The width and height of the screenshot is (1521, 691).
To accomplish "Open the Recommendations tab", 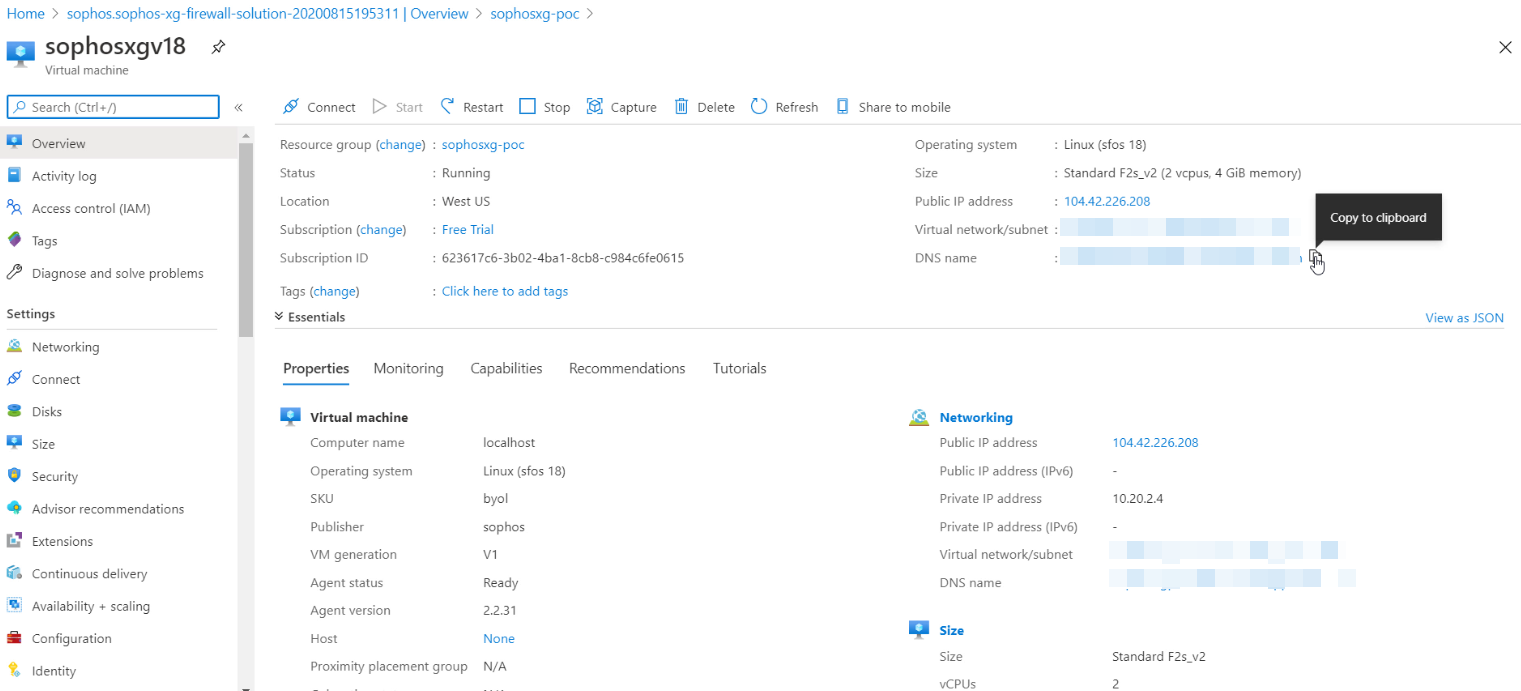I will pos(627,368).
